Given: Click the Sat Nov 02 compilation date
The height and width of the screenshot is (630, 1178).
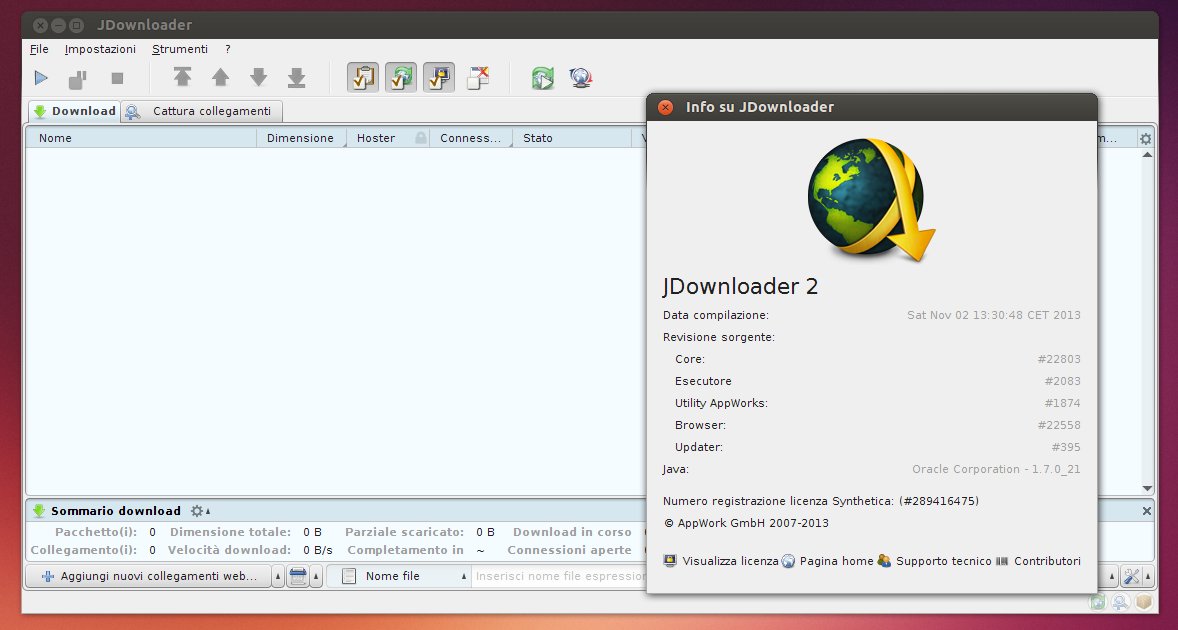Looking at the screenshot, I should pos(994,315).
